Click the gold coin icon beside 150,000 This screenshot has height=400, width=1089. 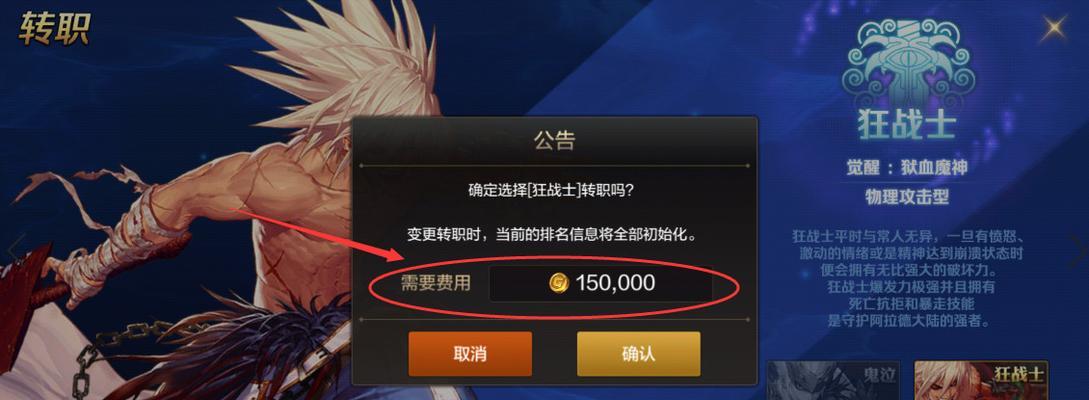559,283
